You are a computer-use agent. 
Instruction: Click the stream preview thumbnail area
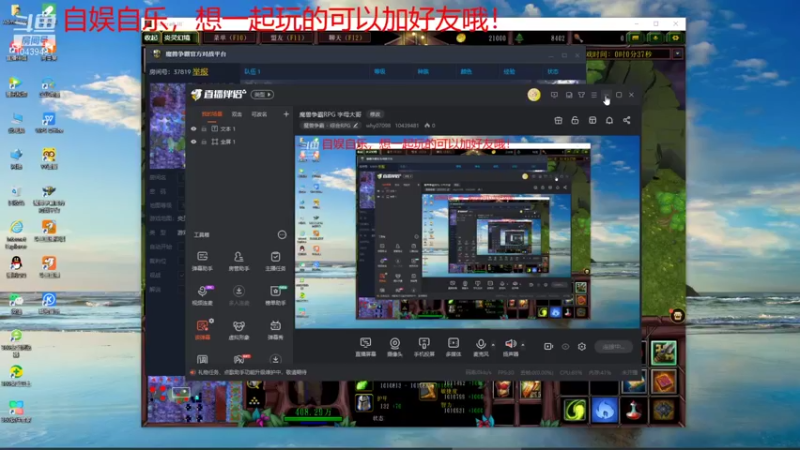(467, 232)
